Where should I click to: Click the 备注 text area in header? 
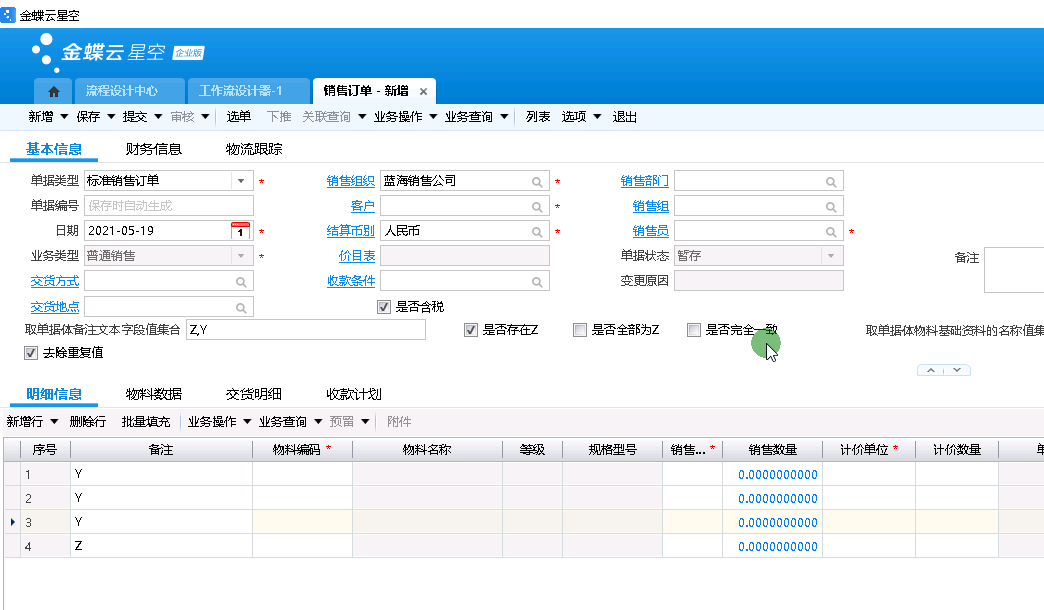[x=1014, y=270]
